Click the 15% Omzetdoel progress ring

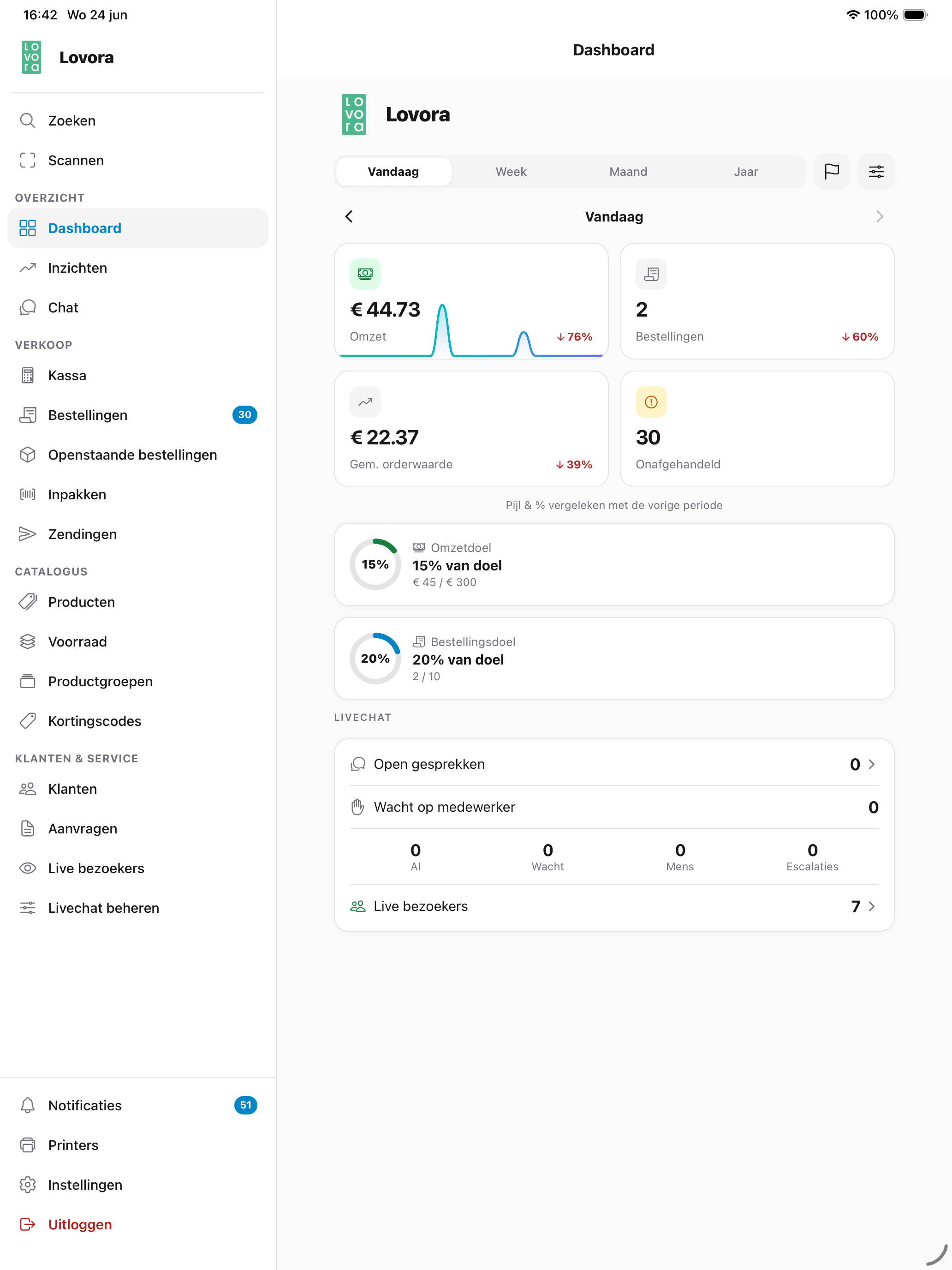click(x=375, y=564)
